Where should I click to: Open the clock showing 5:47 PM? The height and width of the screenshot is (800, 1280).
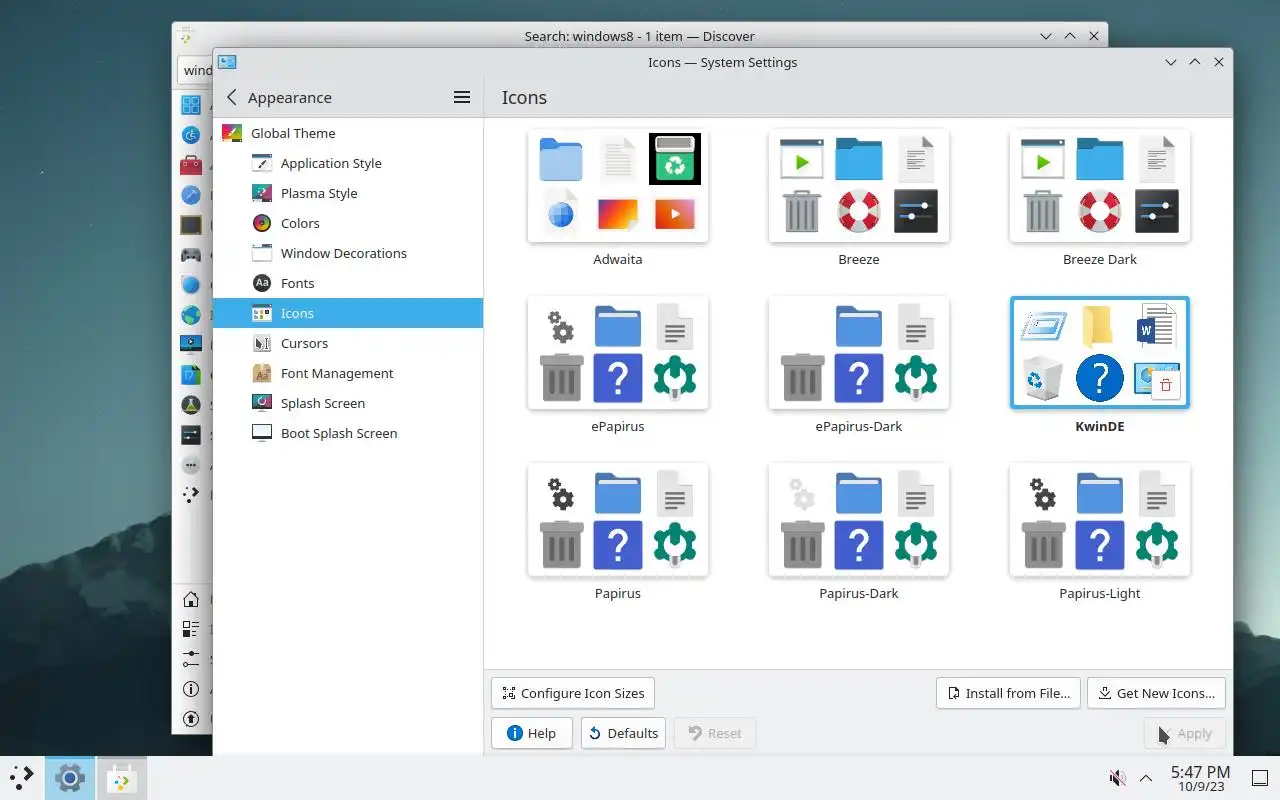[1200, 778]
